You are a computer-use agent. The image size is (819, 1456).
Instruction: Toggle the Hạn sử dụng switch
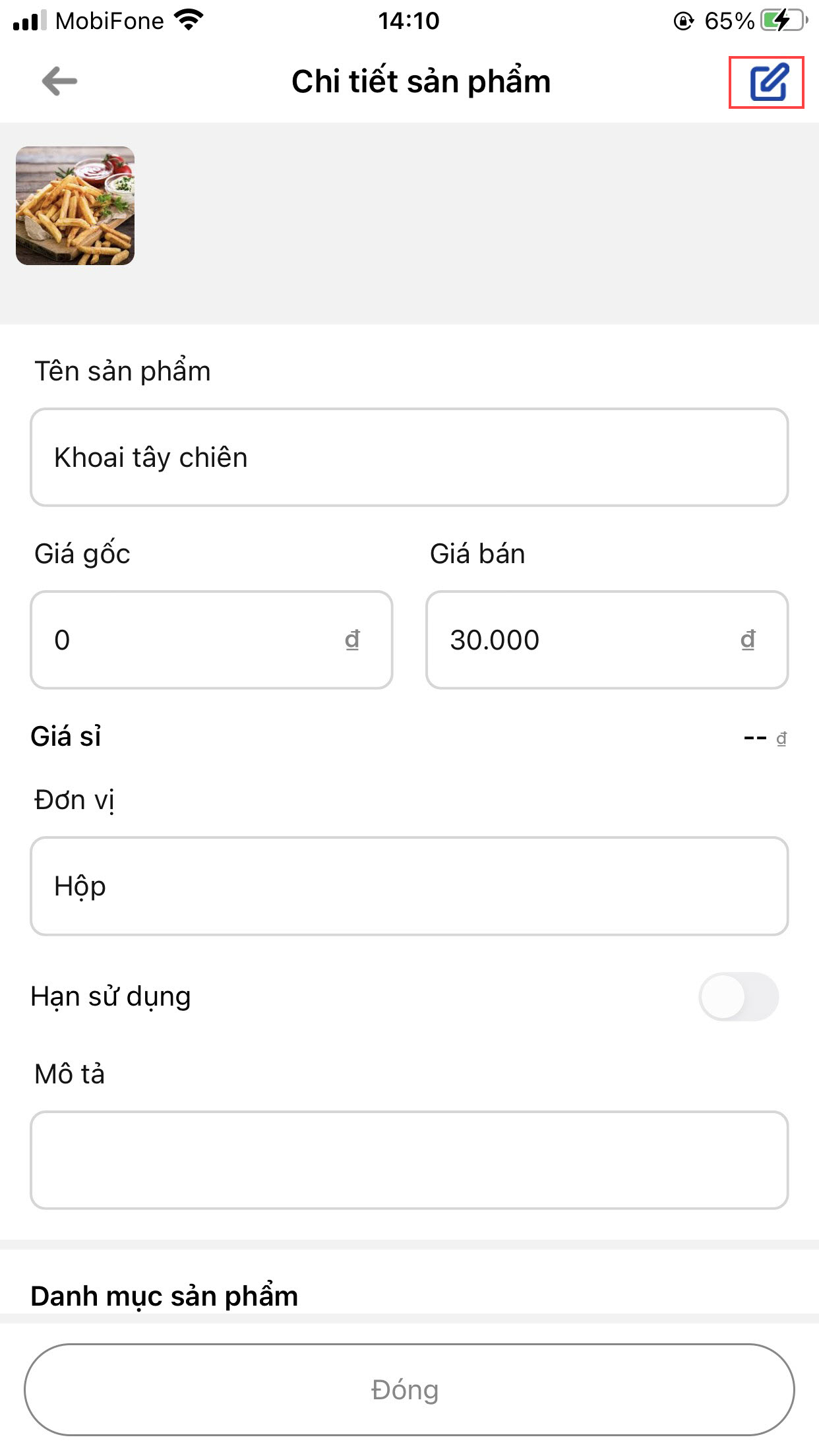click(x=739, y=996)
